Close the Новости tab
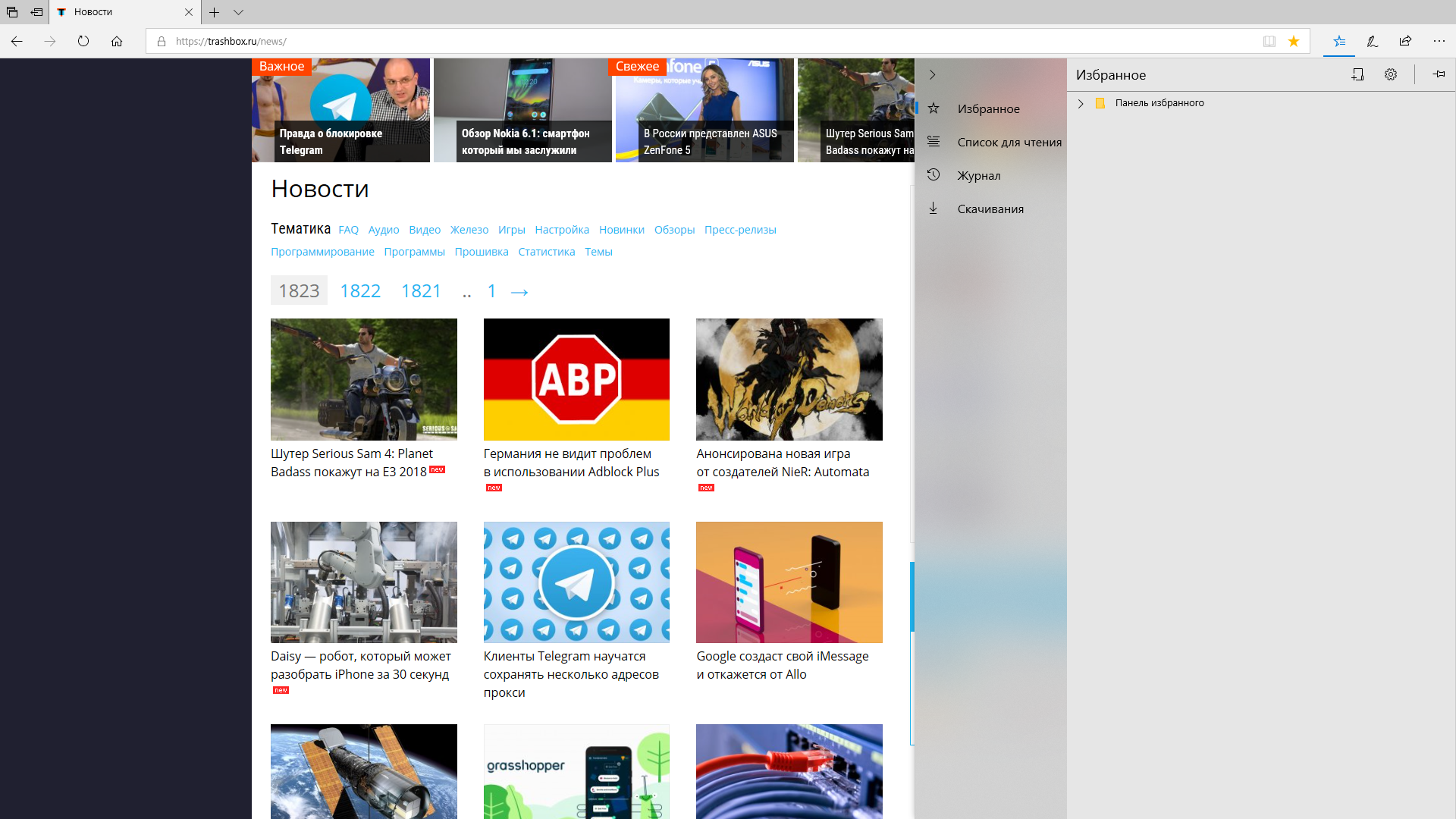Image resolution: width=1456 pixels, height=819 pixels. [189, 12]
